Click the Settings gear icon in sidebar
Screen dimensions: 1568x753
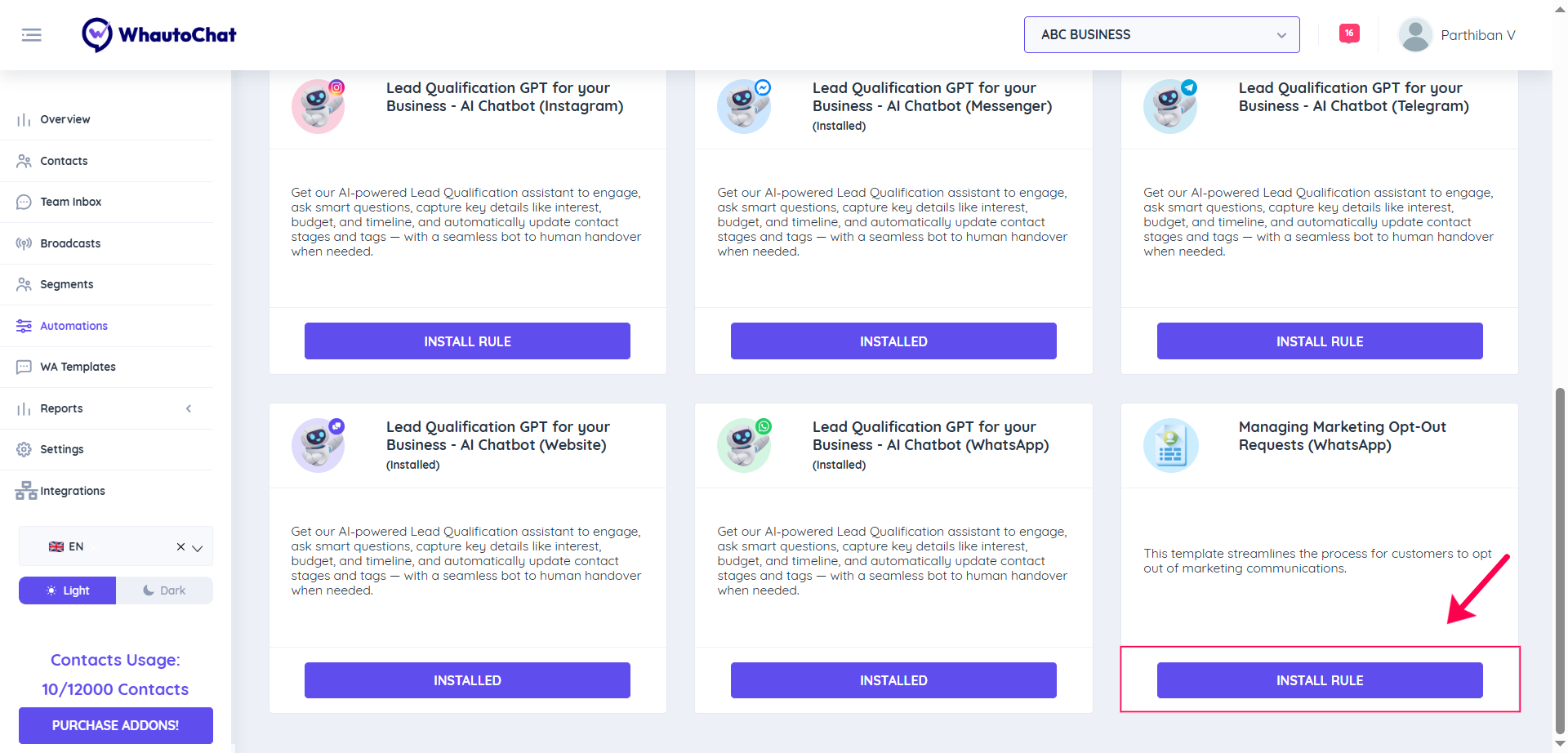[x=24, y=449]
